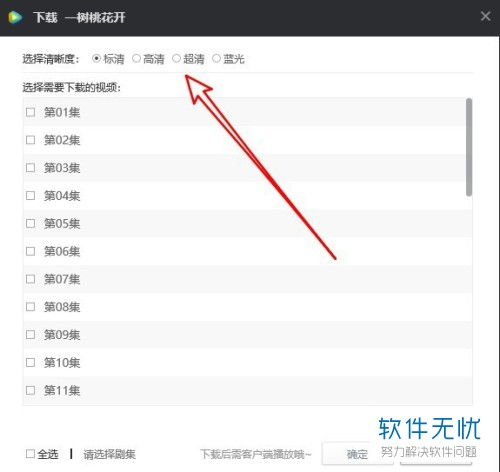Click the 第01集 episode label text
Image resolution: width=500 pixels, height=472 pixels.
pyautogui.click(x=62, y=112)
